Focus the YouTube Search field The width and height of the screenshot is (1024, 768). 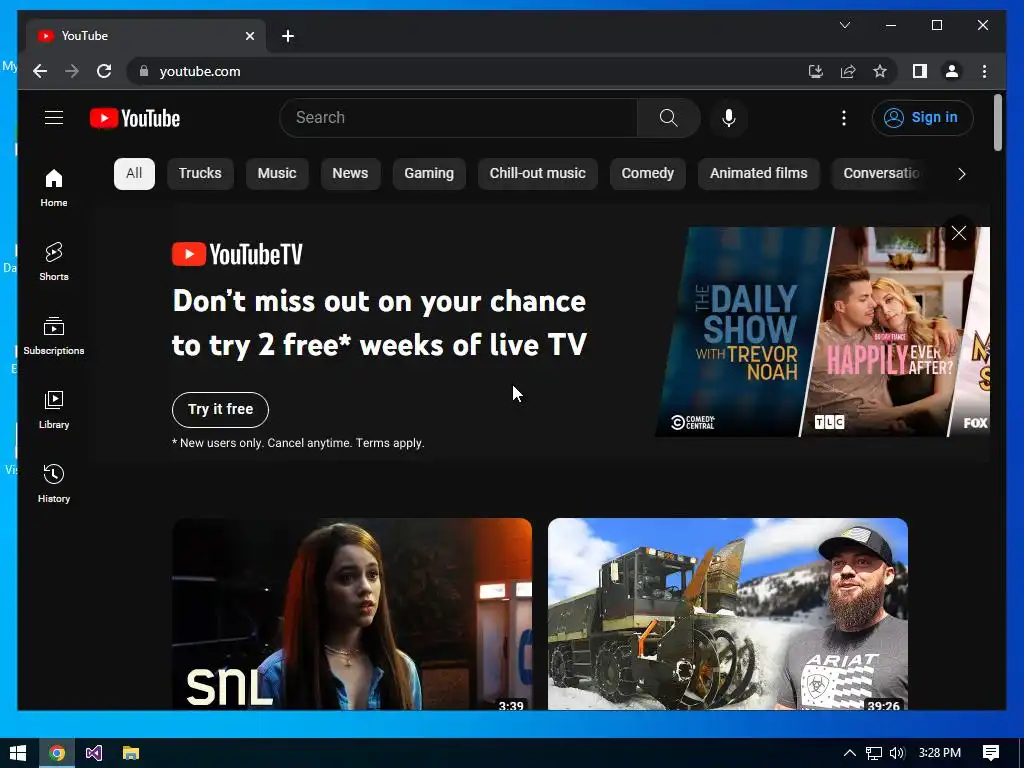coord(458,118)
